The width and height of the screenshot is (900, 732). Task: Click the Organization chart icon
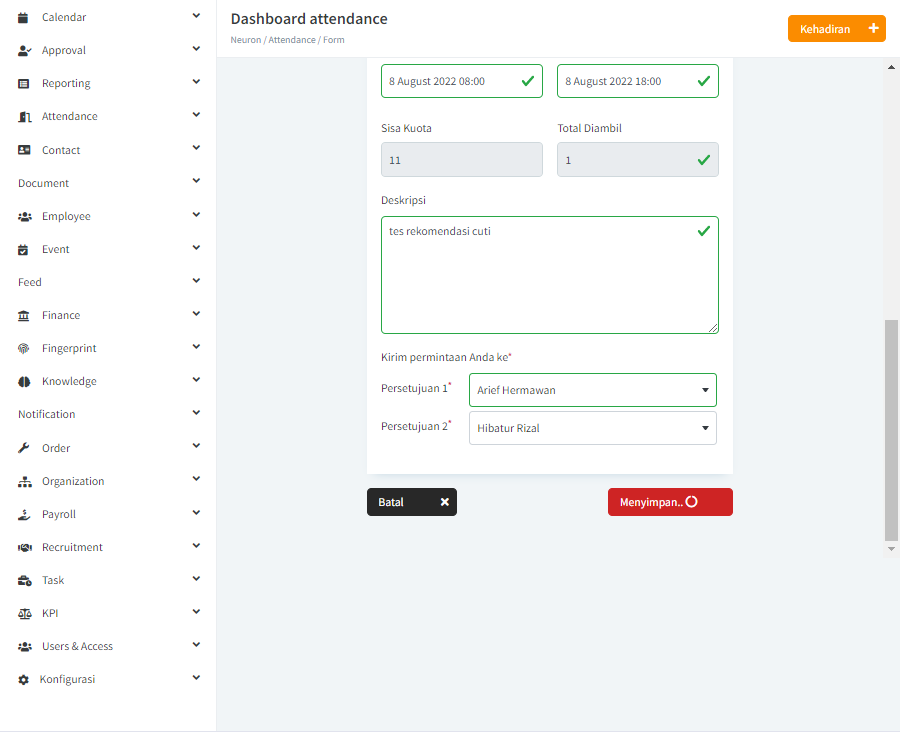point(25,482)
